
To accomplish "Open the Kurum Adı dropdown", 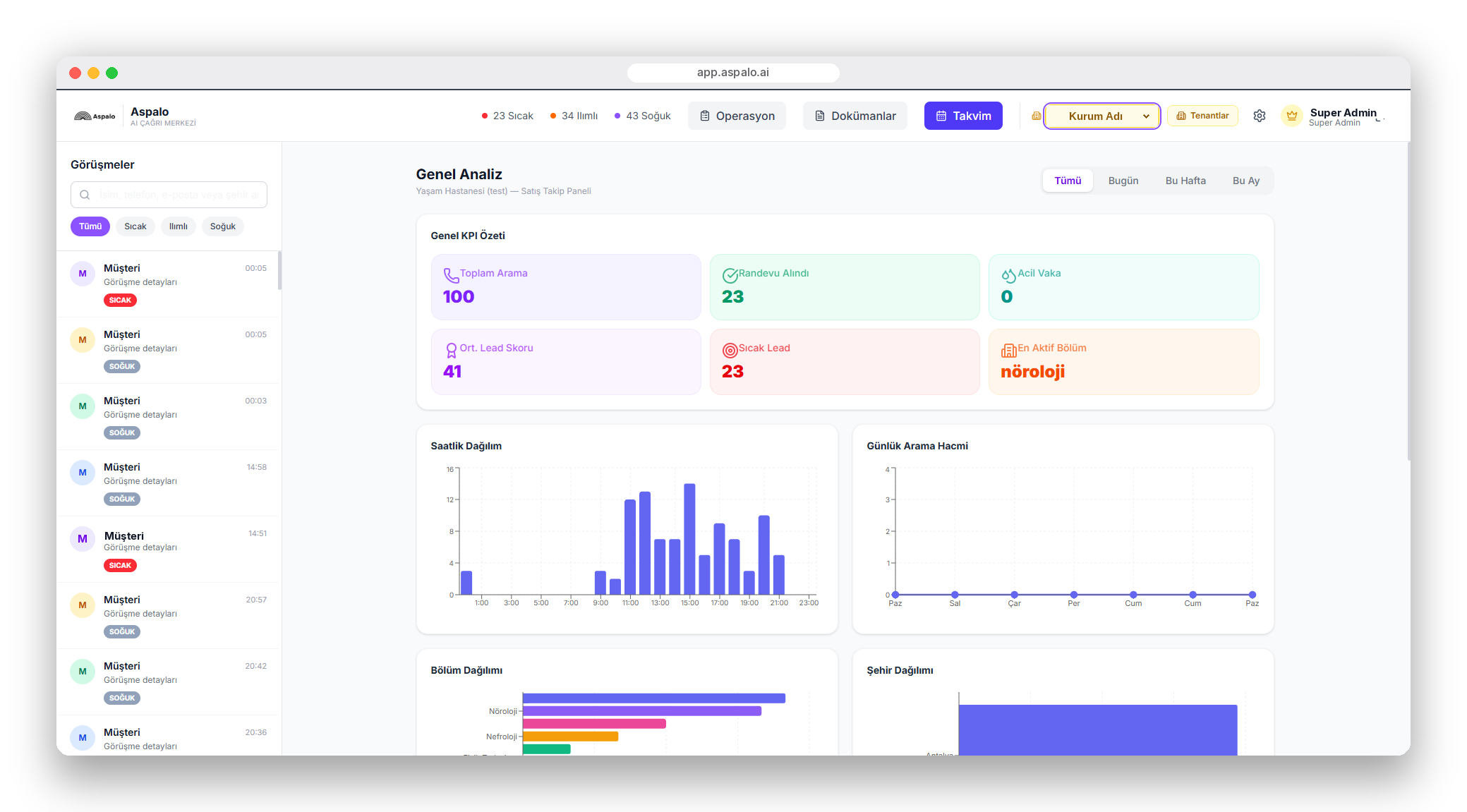I will [1102, 116].
